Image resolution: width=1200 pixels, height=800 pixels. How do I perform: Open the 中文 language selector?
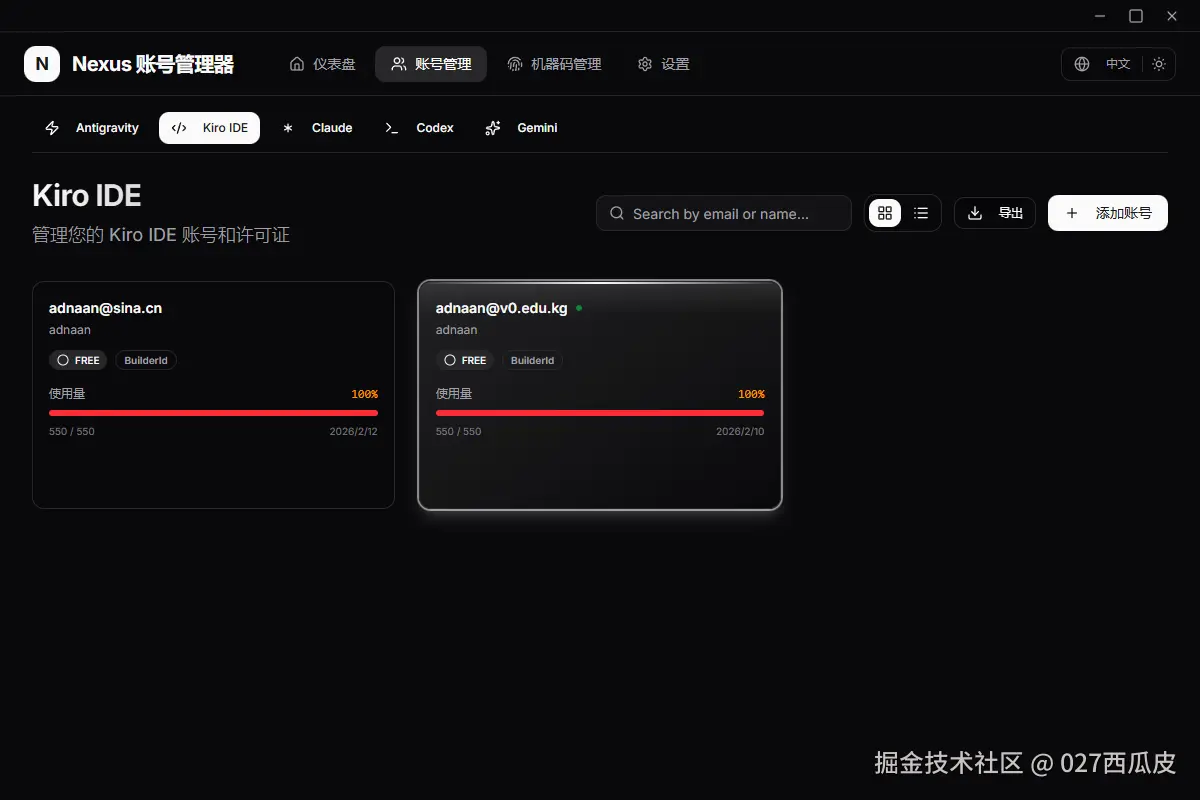[x=1117, y=64]
